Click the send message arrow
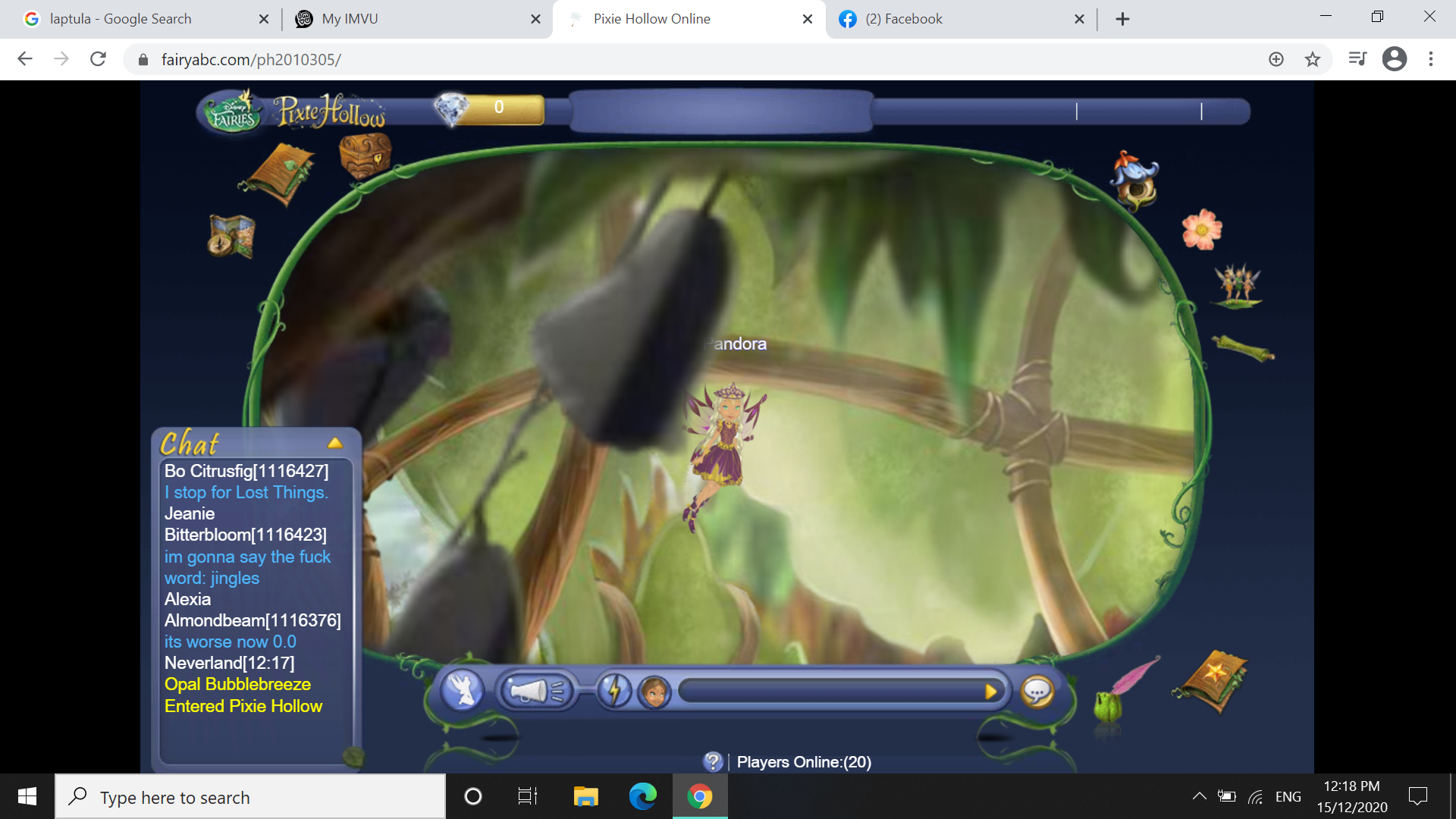 pyautogui.click(x=991, y=691)
